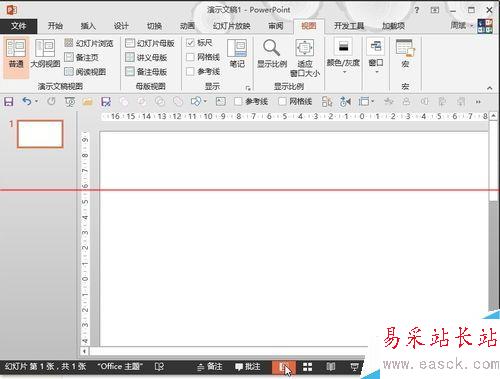
Task: Switch to the 开发工具 Developer tab
Action: (349, 26)
